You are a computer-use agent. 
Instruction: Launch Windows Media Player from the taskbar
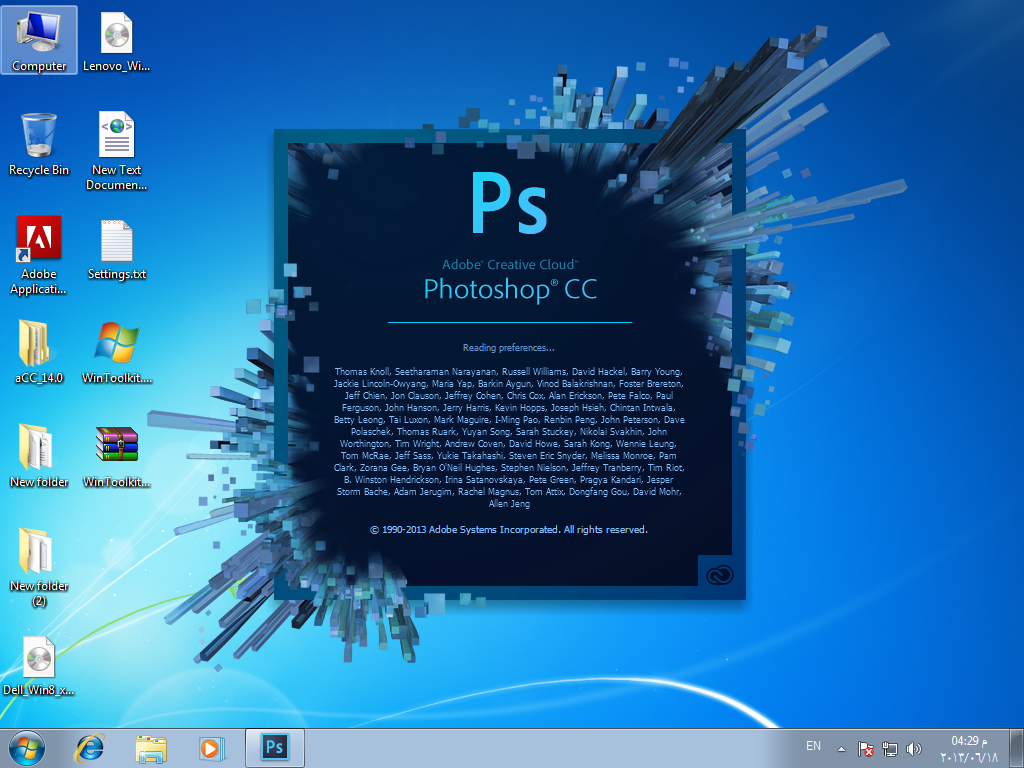212,748
